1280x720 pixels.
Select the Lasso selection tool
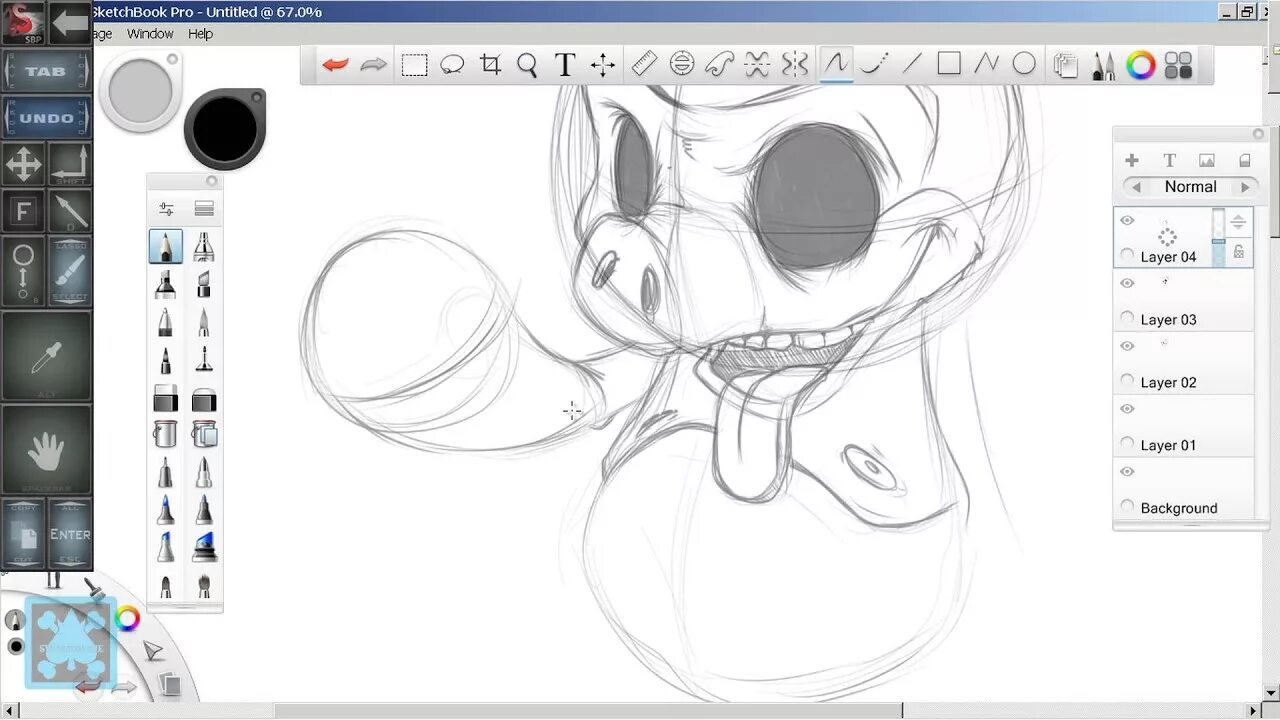(452, 65)
